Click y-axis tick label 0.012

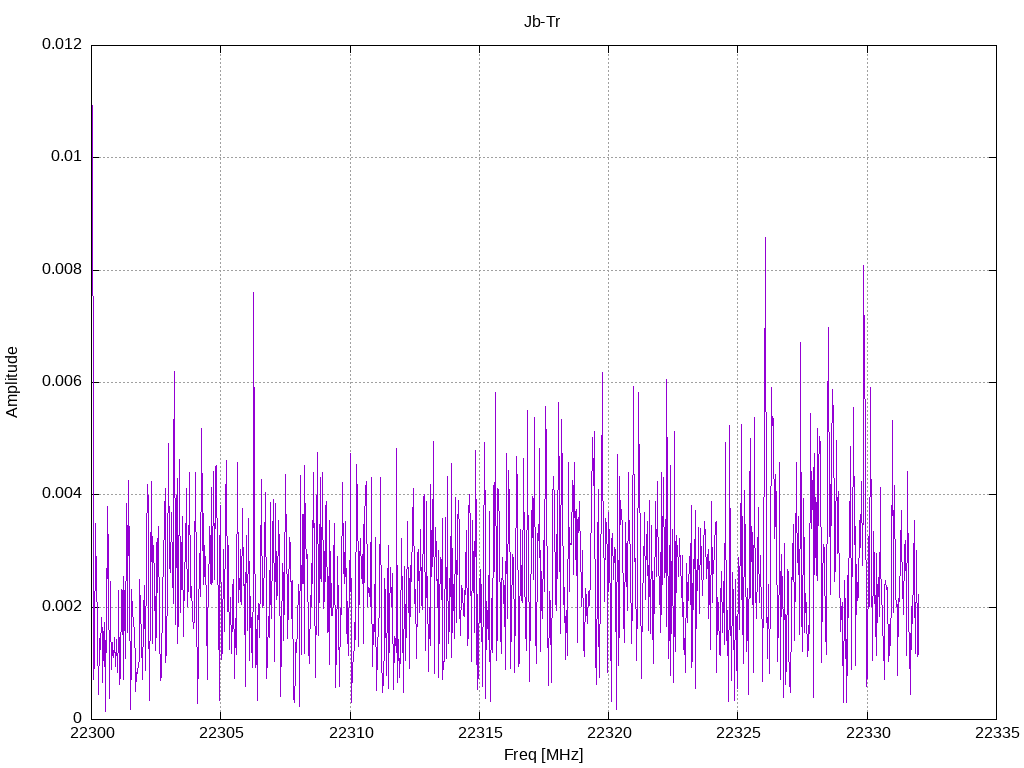(x=62, y=44)
